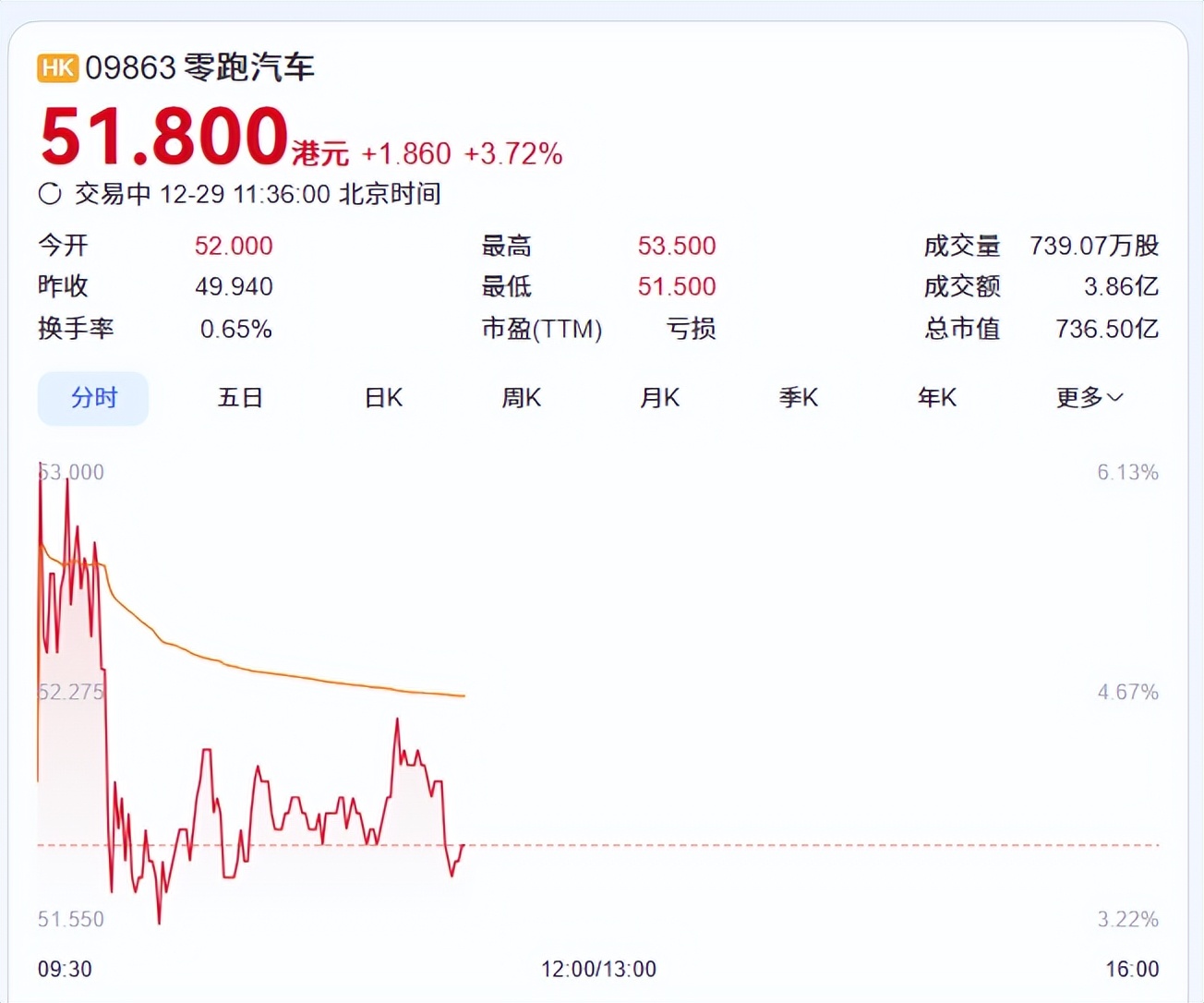Click the 今开 value 52.000

pos(234,246)
